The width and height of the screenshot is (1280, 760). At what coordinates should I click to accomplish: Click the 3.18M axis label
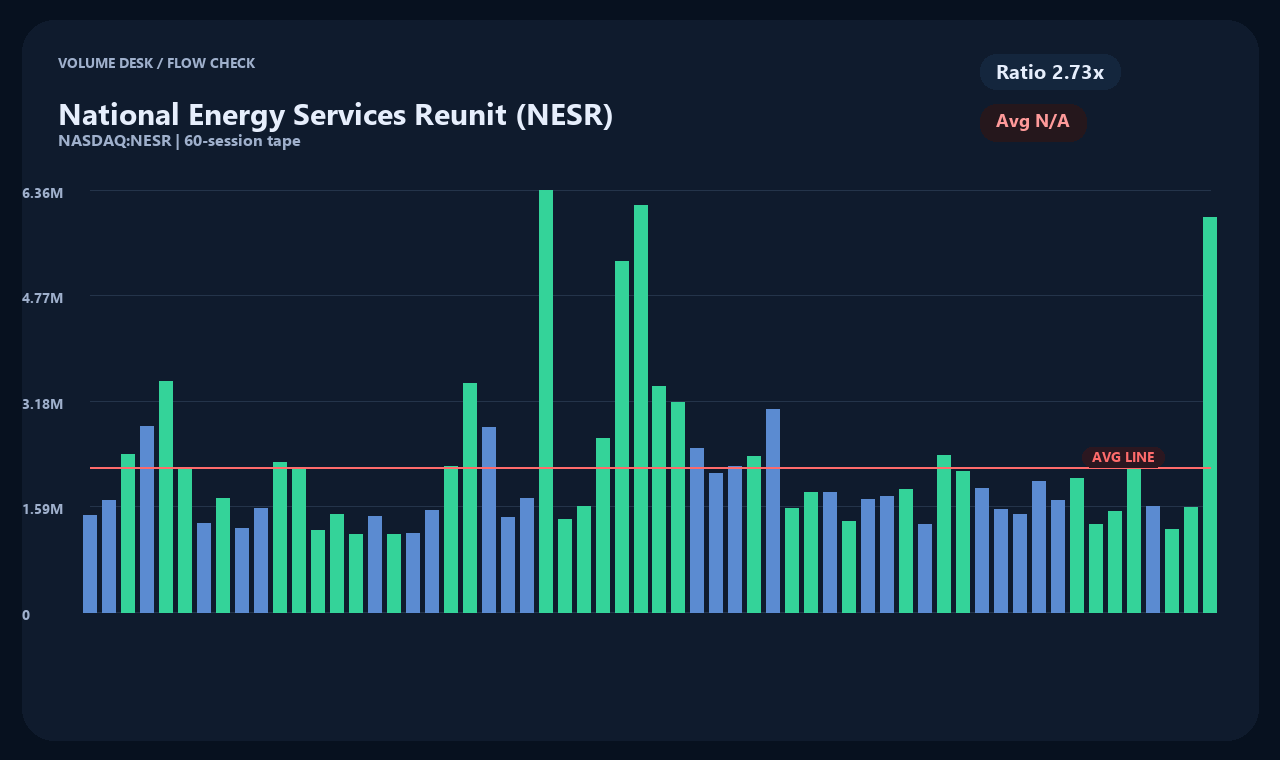(43, 404)
